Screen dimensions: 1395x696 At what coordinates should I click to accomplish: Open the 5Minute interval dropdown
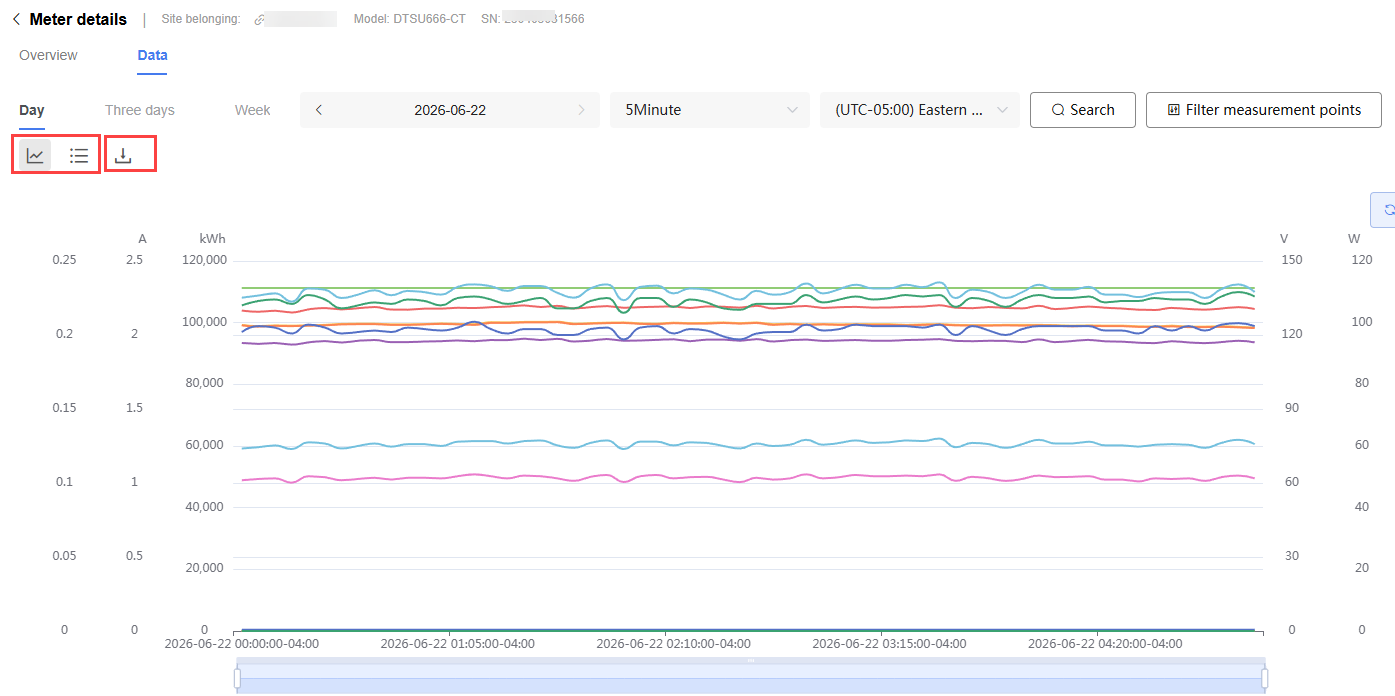tap(710, 110)
